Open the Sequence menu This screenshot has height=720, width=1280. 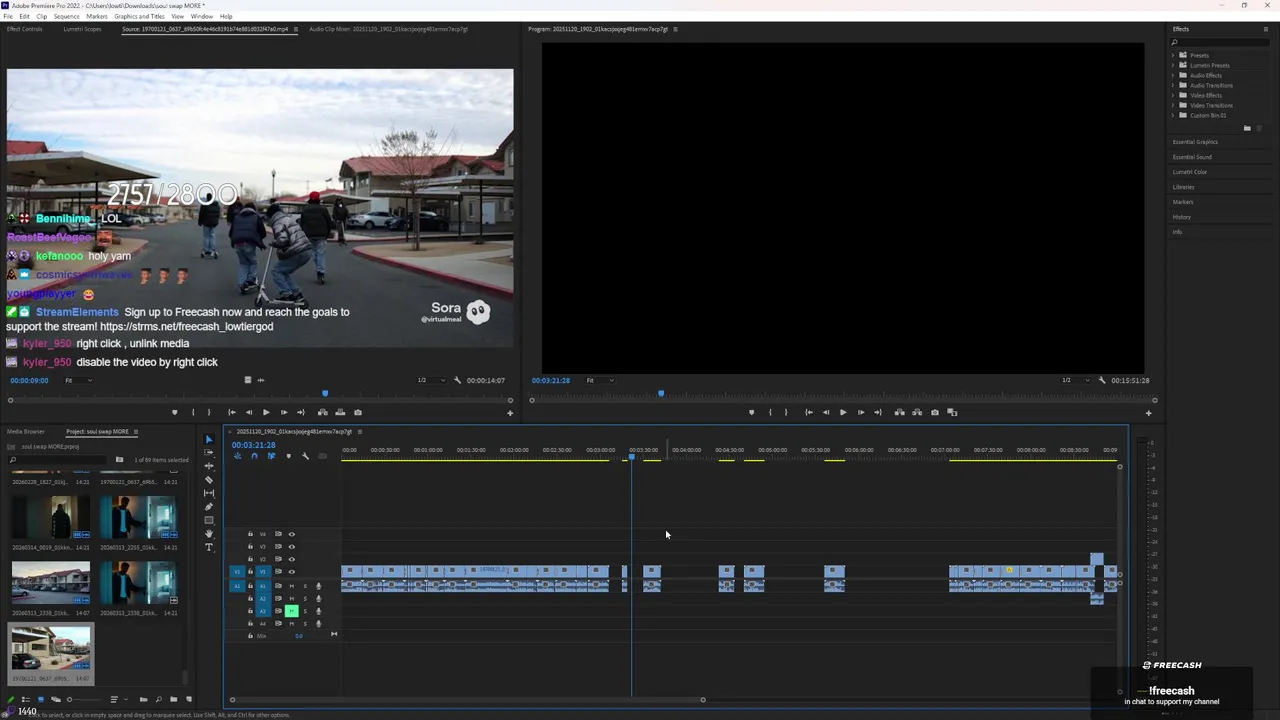[x=66, y=16]
